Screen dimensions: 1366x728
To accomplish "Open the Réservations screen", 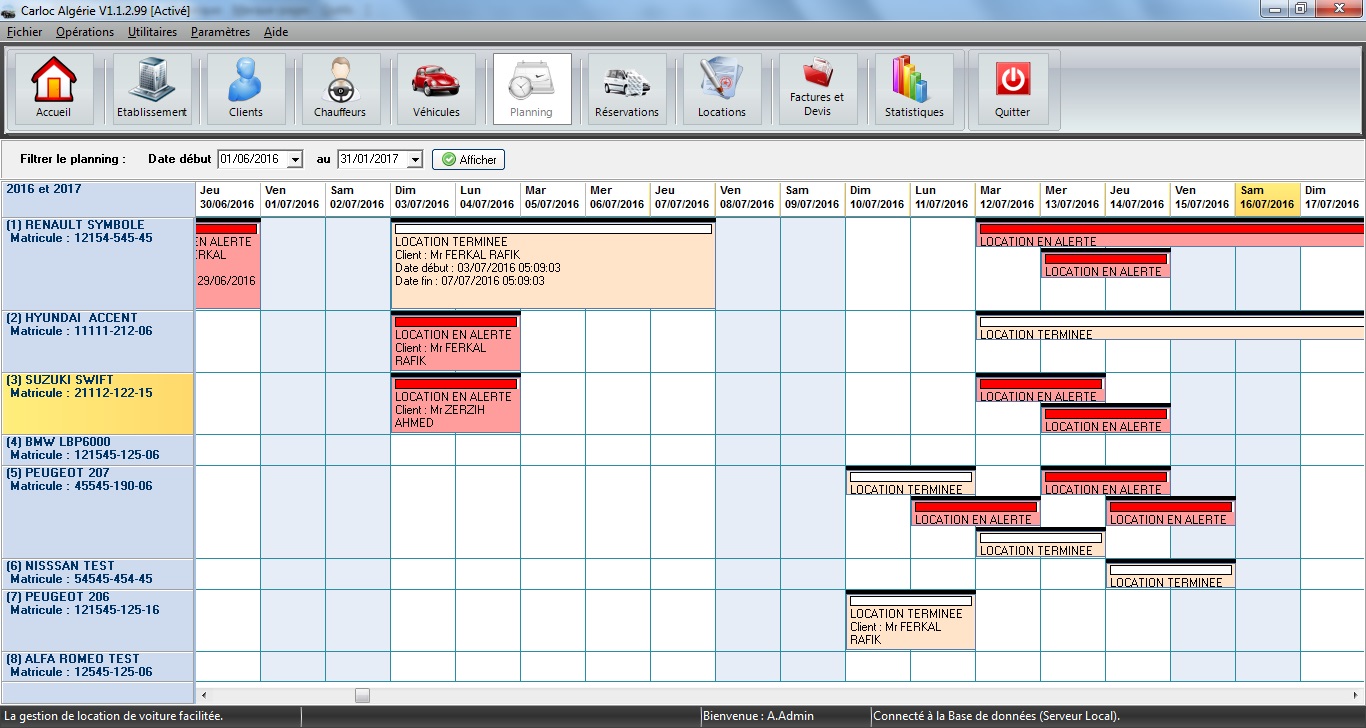I will tap(626, 88).
